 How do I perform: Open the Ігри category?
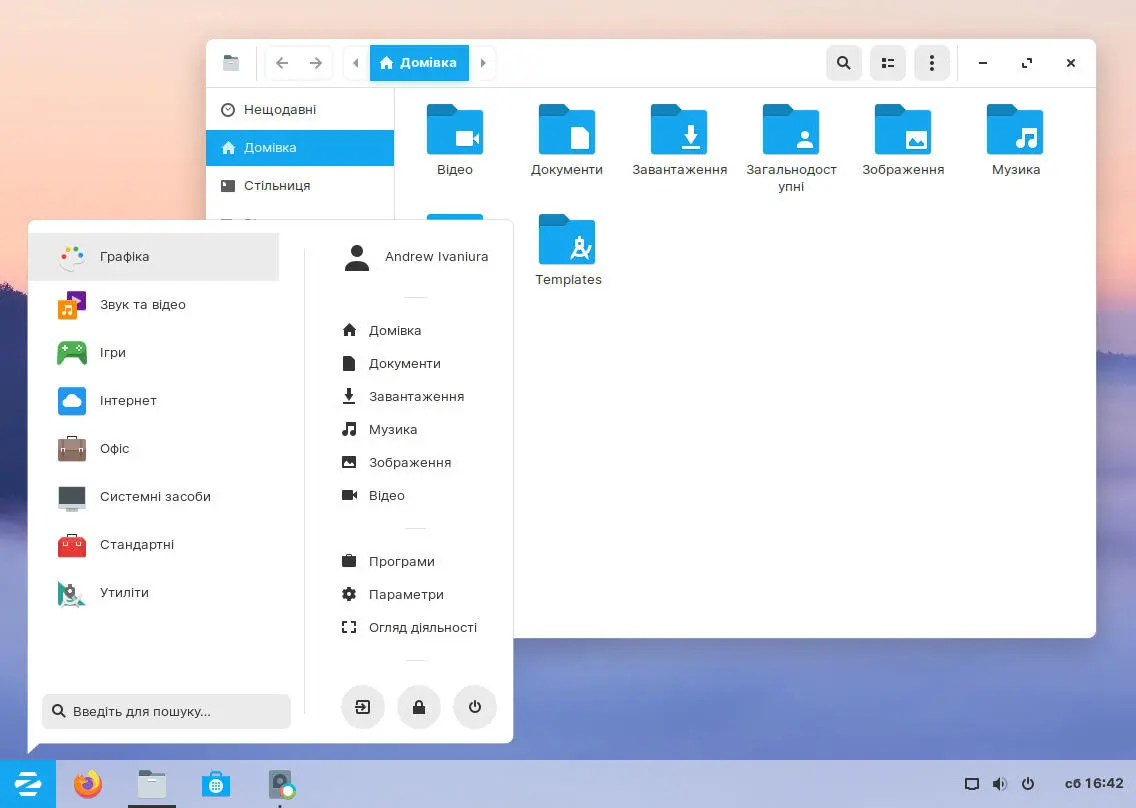click(x=154, y=352)
